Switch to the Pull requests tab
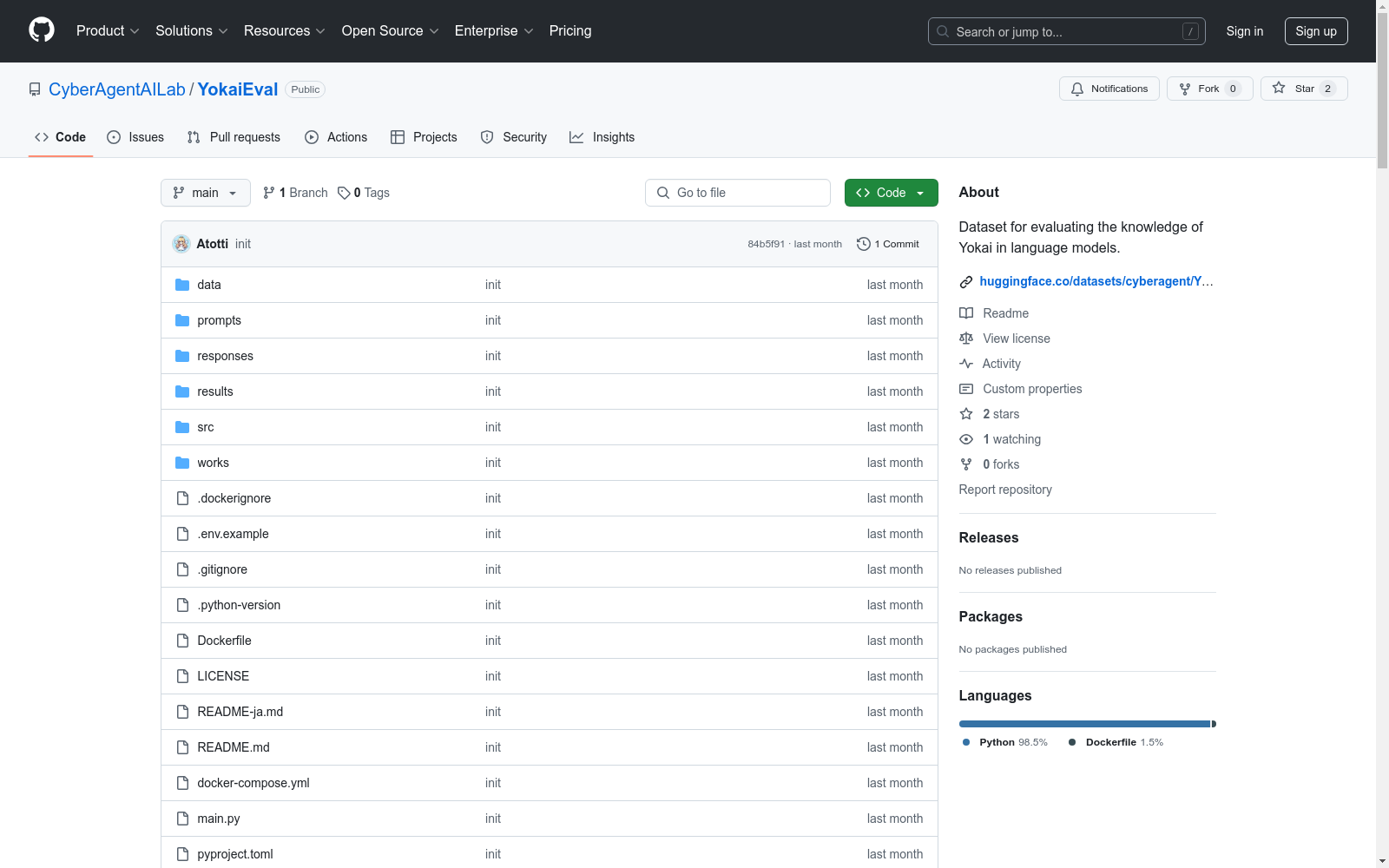The width and height of the screenshot is (1389, 868). 234,137
